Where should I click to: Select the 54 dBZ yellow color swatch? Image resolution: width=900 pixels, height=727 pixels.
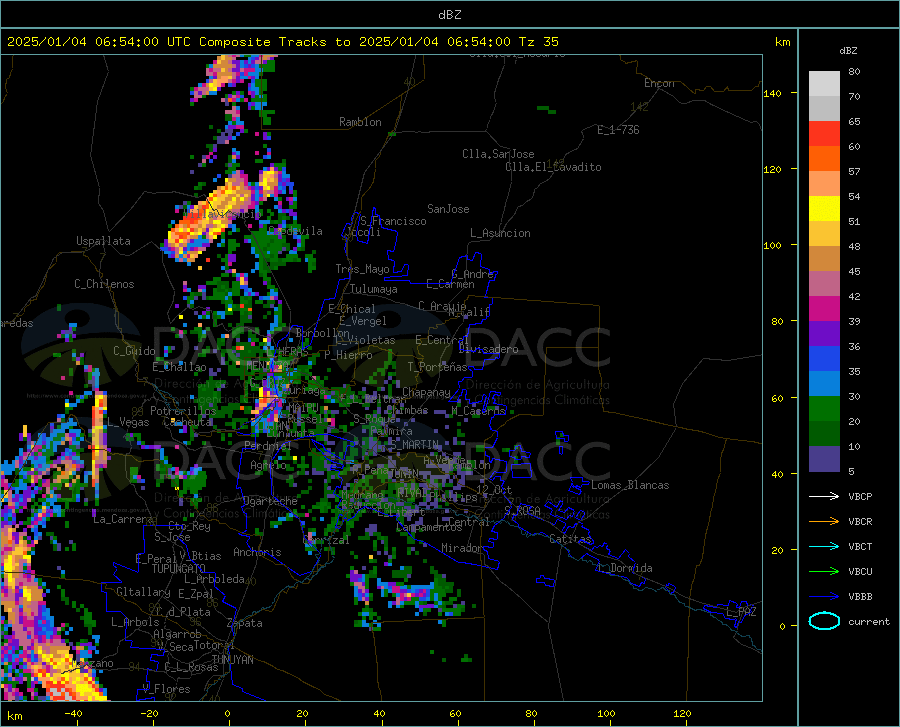(824, 209)
